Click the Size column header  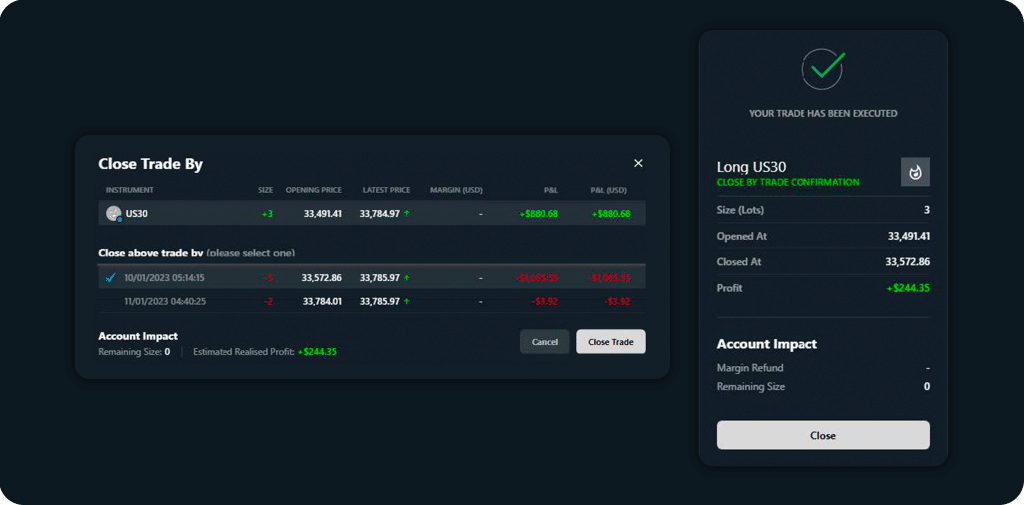click(265, 190)
